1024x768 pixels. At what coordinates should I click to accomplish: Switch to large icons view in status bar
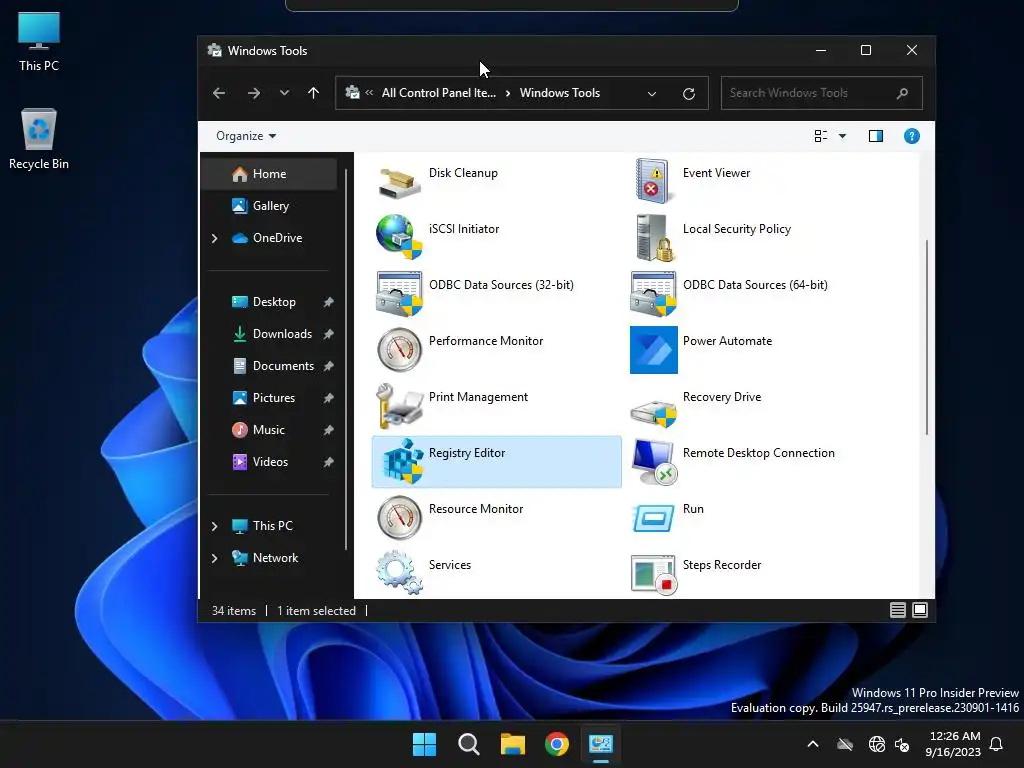(x=920, y=610)
